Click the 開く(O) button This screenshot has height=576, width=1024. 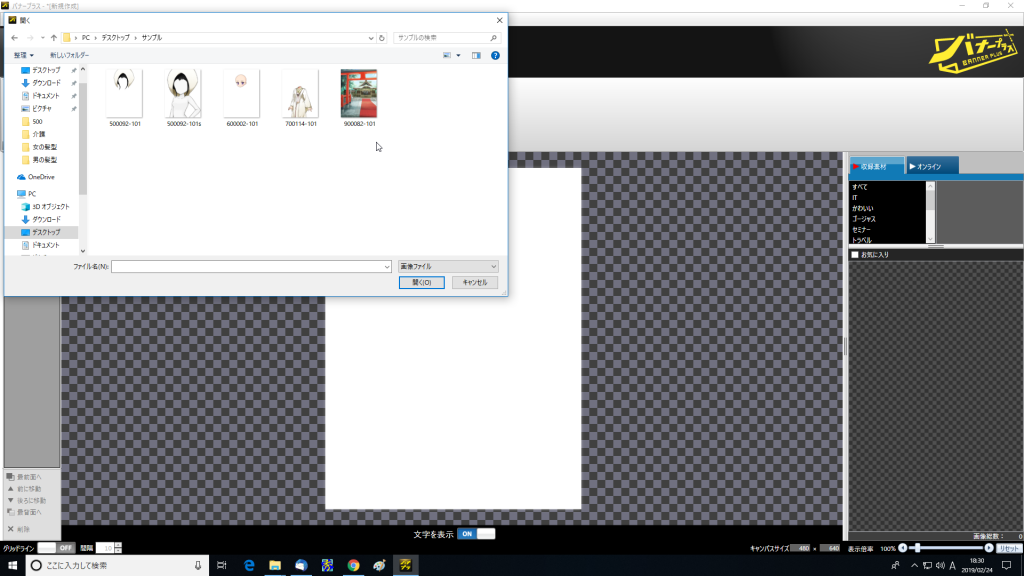coord(421,283)
